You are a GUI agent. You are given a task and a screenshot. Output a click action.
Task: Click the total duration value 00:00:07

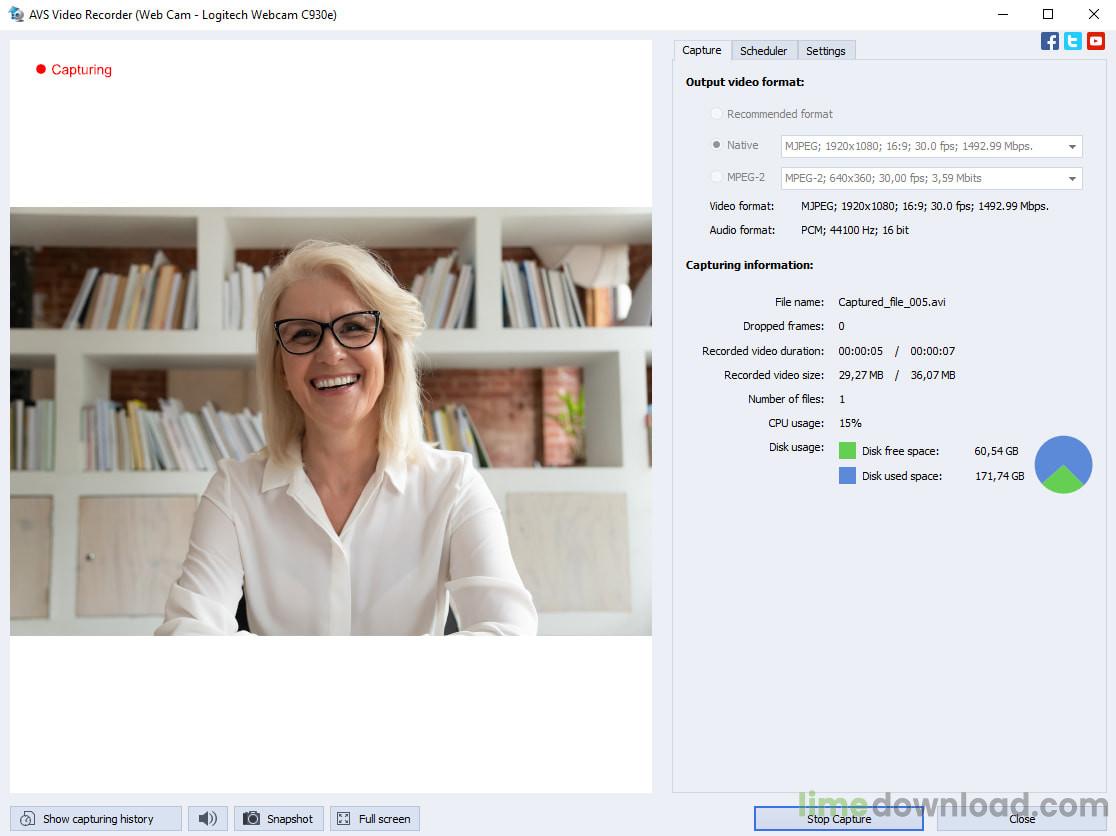pyautogui.click(x=932, y=351)
